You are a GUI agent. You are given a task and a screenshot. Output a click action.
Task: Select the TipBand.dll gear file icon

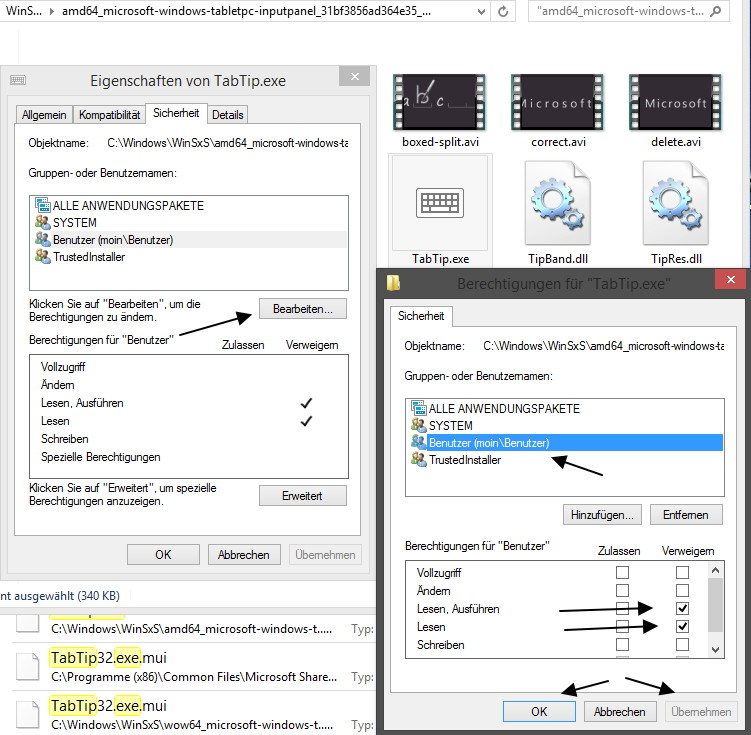[x=558, y=203]
